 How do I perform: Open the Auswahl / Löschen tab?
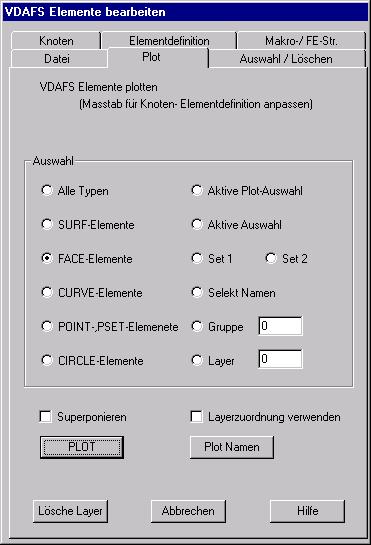click(286, 59)
